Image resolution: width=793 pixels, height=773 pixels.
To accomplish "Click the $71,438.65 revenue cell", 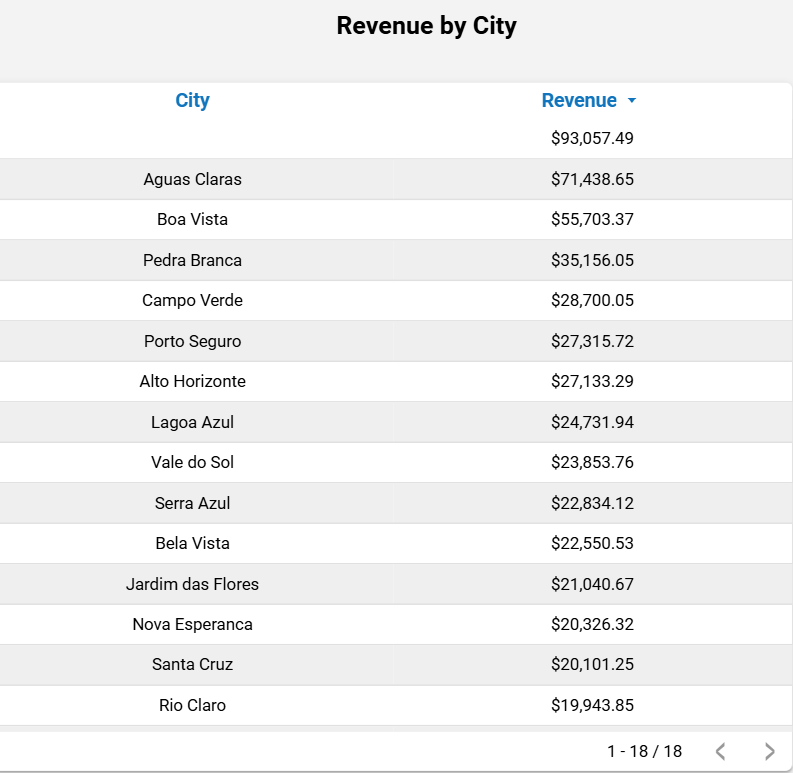I will (x=592, y=180).
